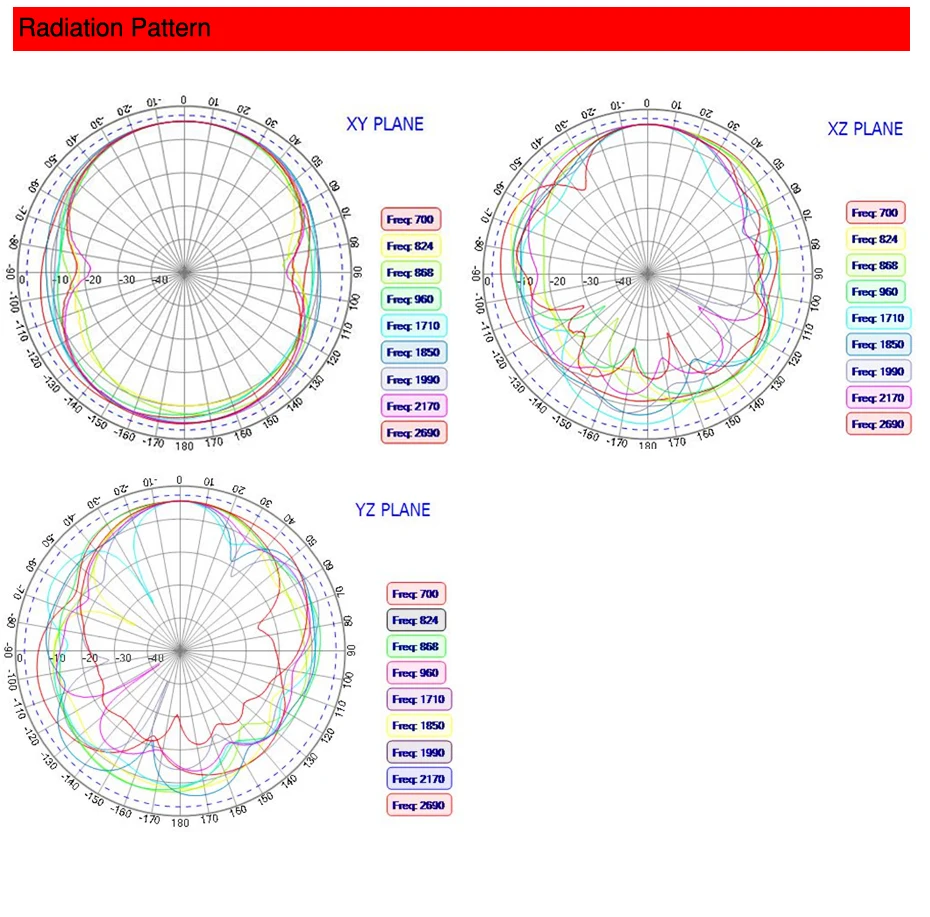Screen dimensions: 930x917
Task: Click Freq 1710 legend in YZ plane
Action: (419, 699)
